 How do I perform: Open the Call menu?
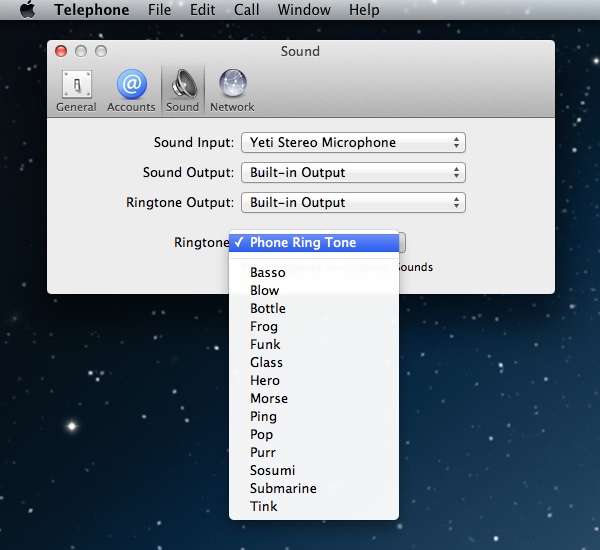point(246,10)
